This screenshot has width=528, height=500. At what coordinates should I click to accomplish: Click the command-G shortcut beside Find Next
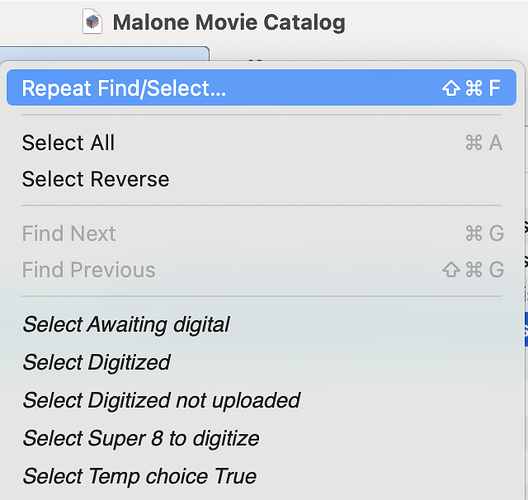coord(485,233)
